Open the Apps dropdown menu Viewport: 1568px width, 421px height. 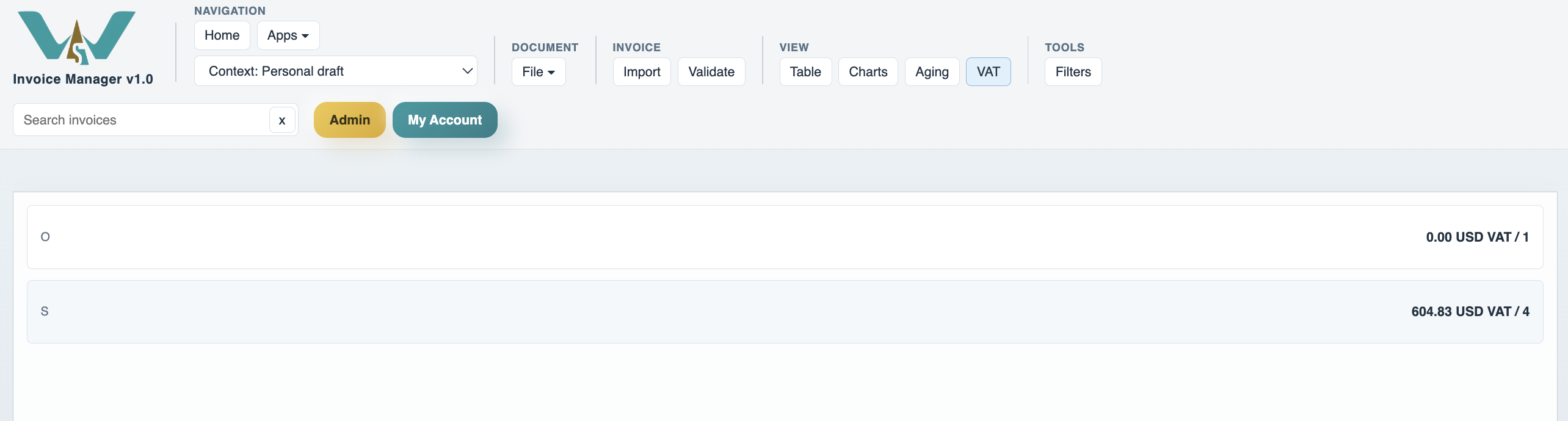tap(288, 35)
